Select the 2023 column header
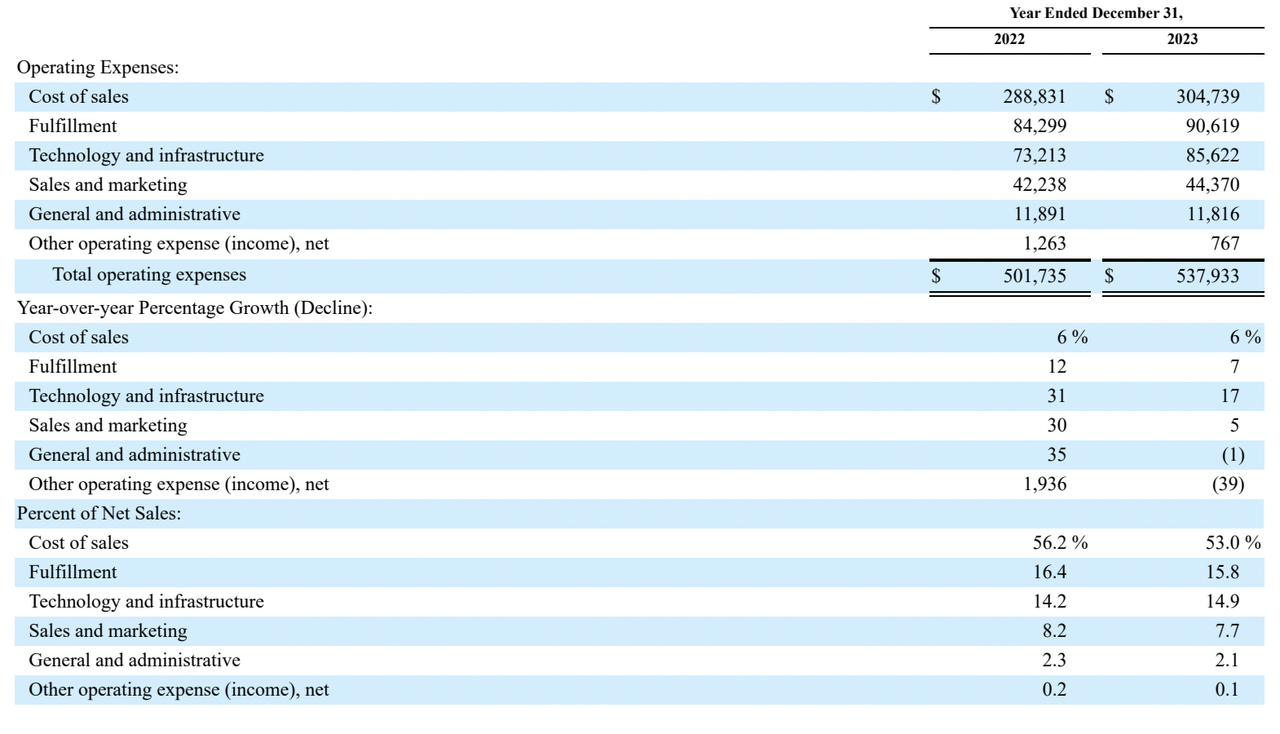 pyautogui.click(x=1182, y=39)
